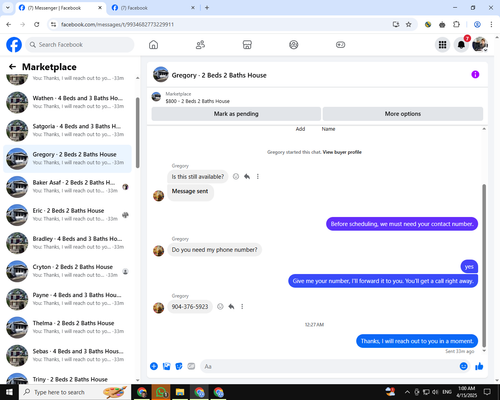Open the notifications bell
Screen dimensions: 500x400
461,45
